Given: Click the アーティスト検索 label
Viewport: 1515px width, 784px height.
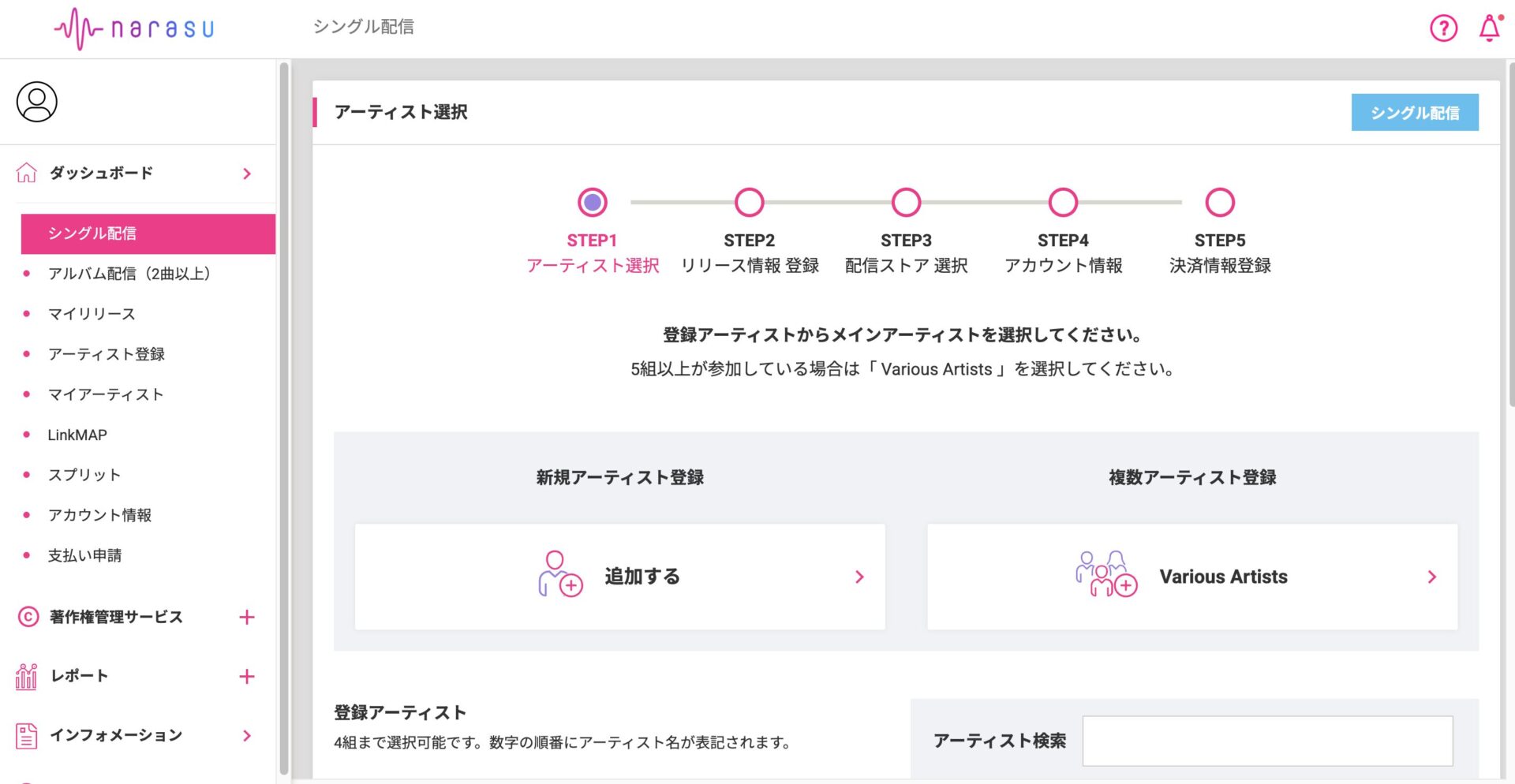Looking at the screenshot, I should [1000, 741].
